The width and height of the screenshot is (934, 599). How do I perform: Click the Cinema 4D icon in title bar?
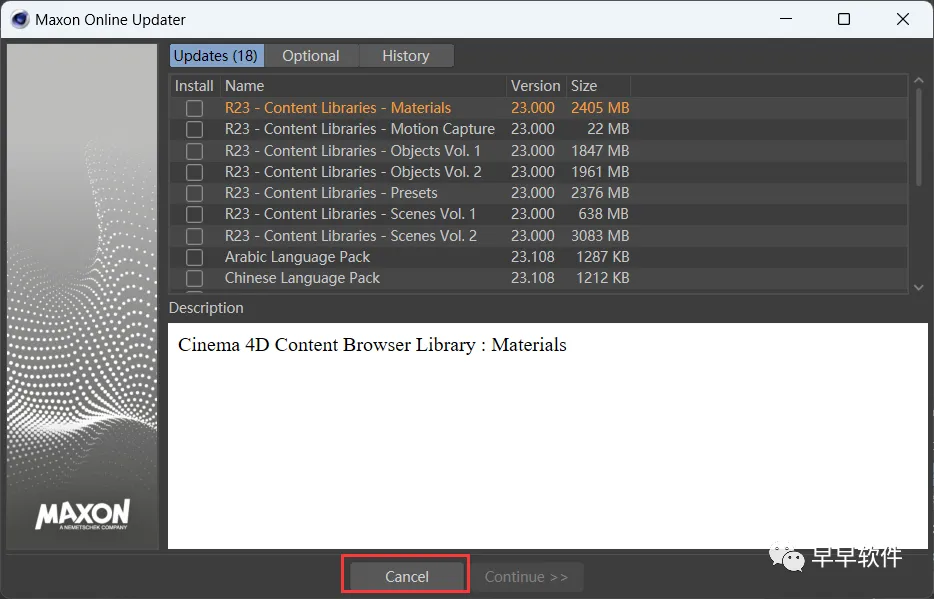point(20,19)
